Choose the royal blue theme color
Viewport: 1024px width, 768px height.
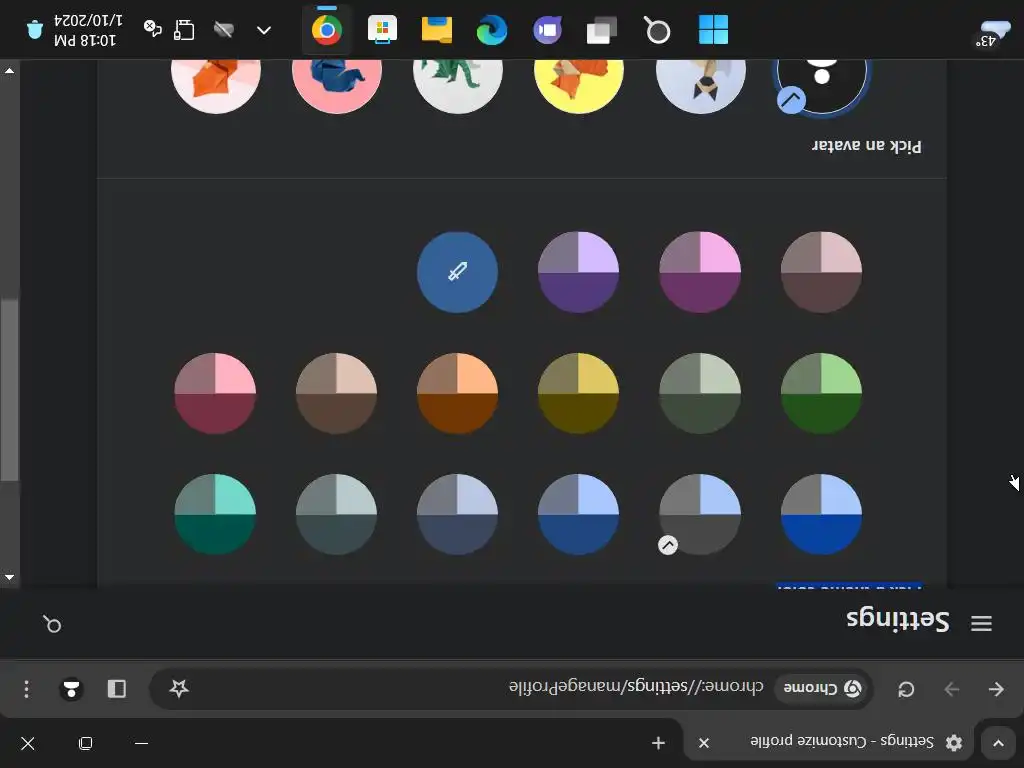(x=822, y=515)
